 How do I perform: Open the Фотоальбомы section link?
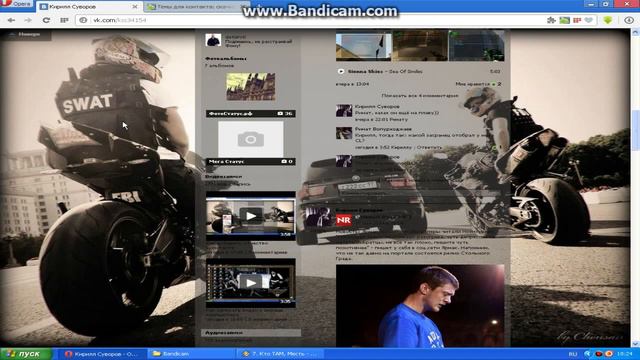pos(226,58)
